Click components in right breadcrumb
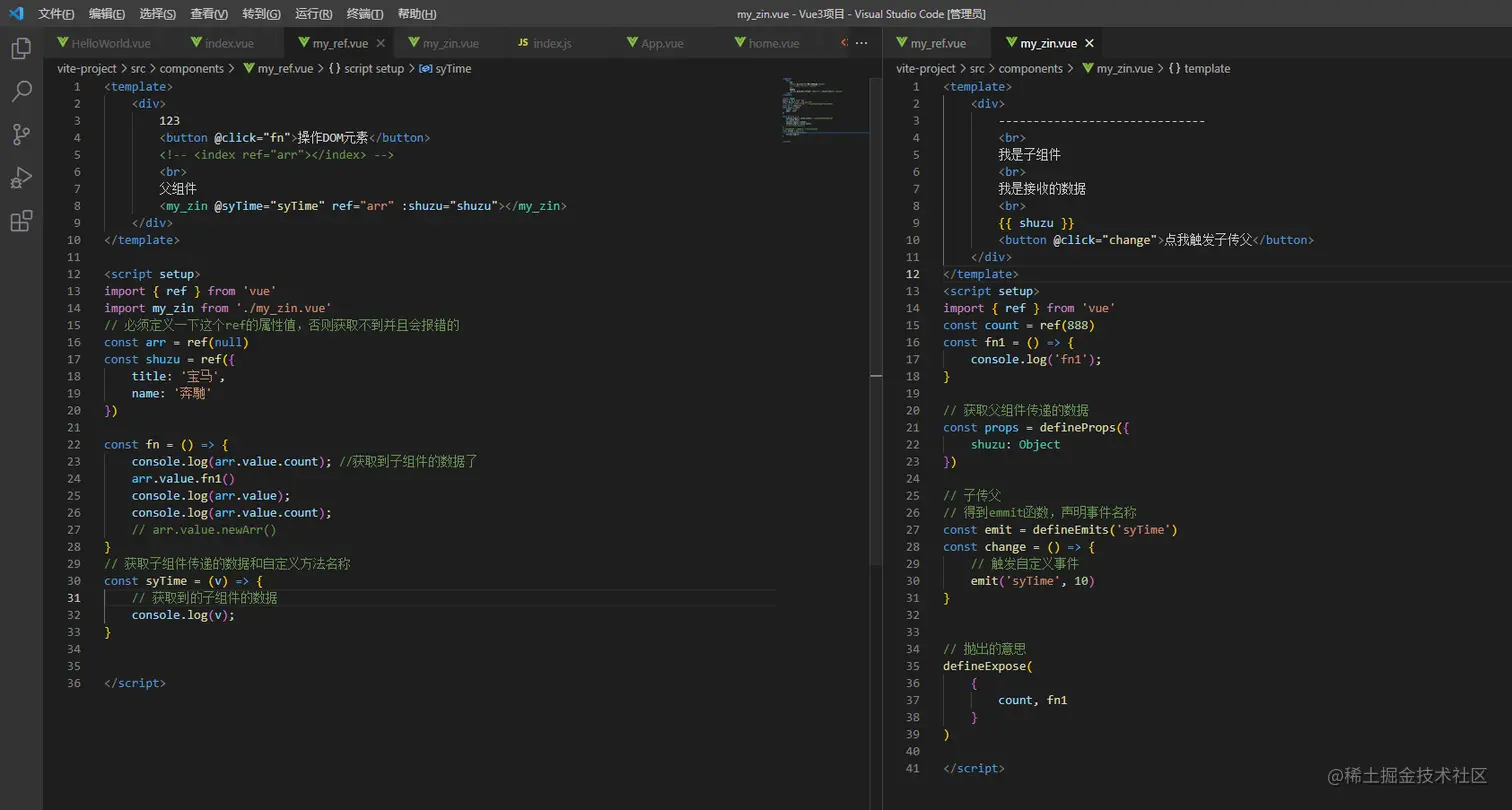 (x=1030, y=69)
